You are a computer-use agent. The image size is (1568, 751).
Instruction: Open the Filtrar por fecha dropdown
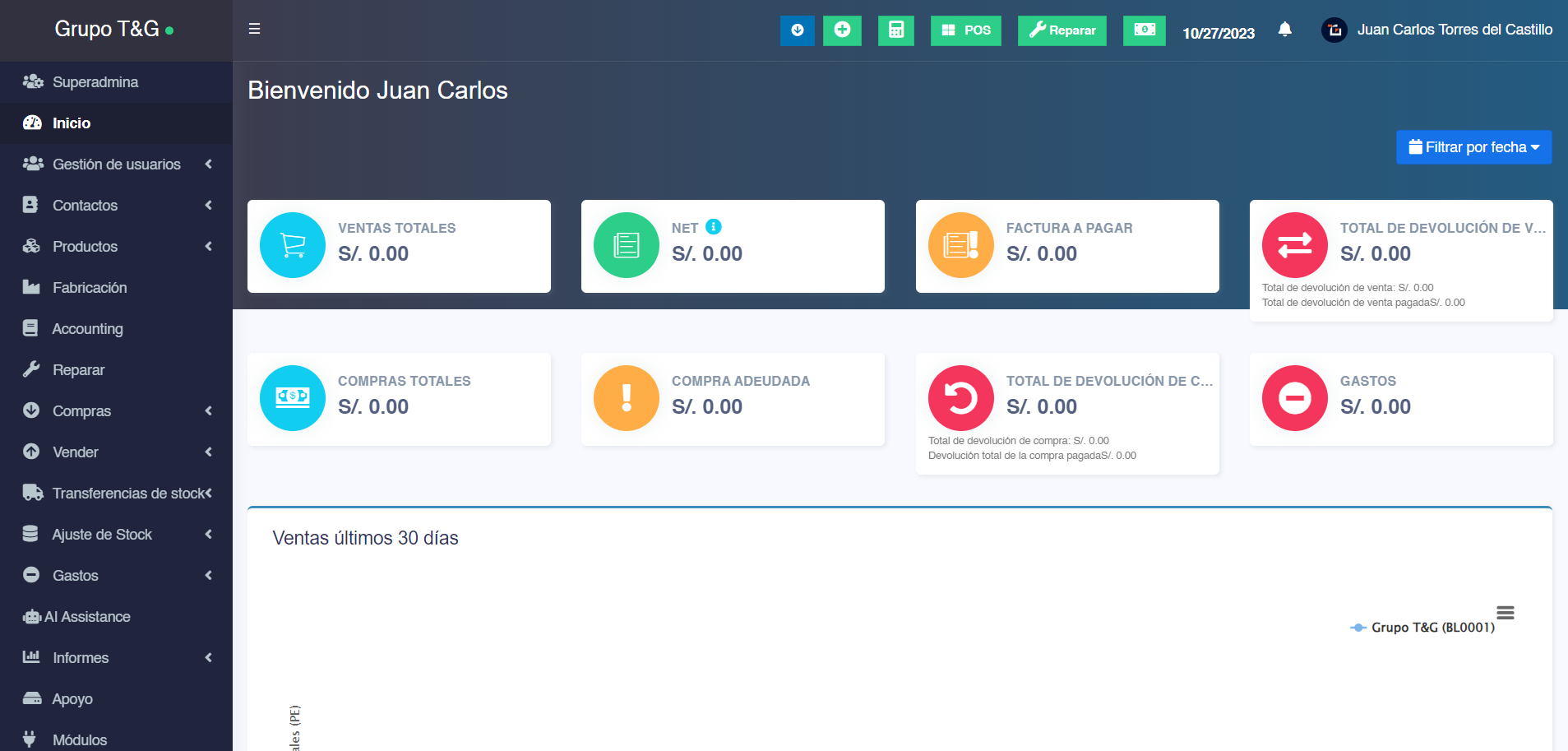coord(1473,147)
